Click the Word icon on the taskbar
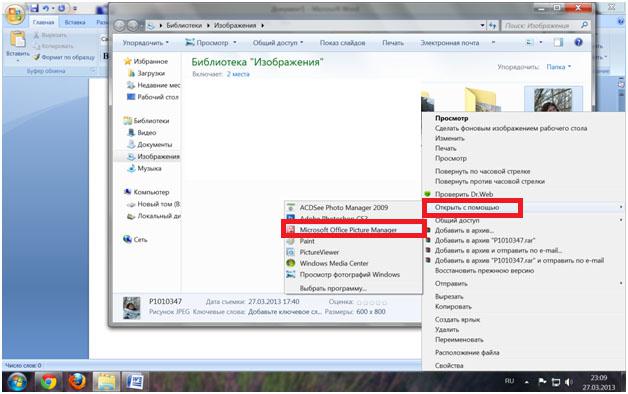 135,382
